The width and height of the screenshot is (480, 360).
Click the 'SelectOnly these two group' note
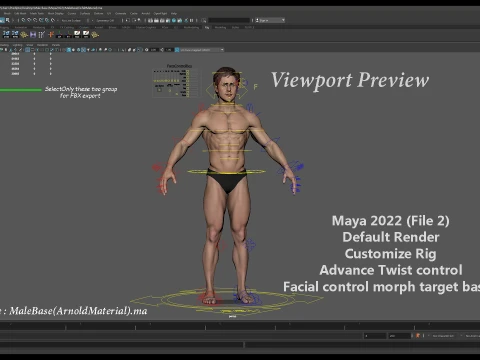click(x=81, y=92)
